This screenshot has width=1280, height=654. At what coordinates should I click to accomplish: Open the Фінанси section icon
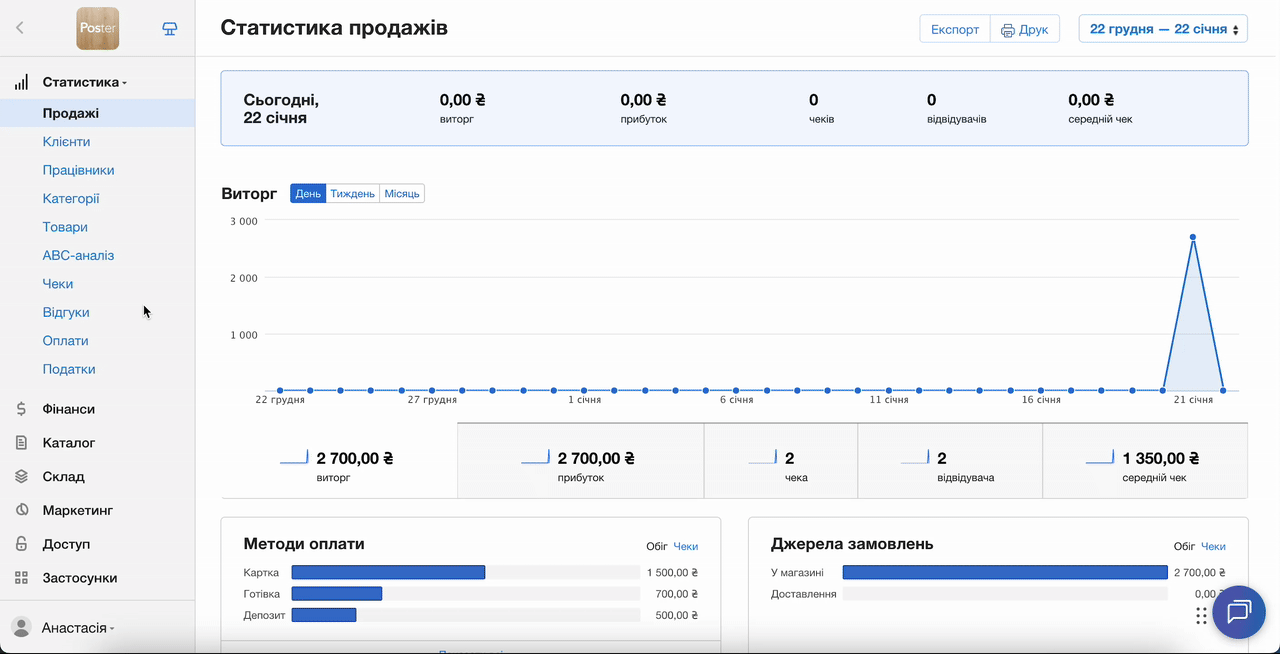tap(21, 409)
